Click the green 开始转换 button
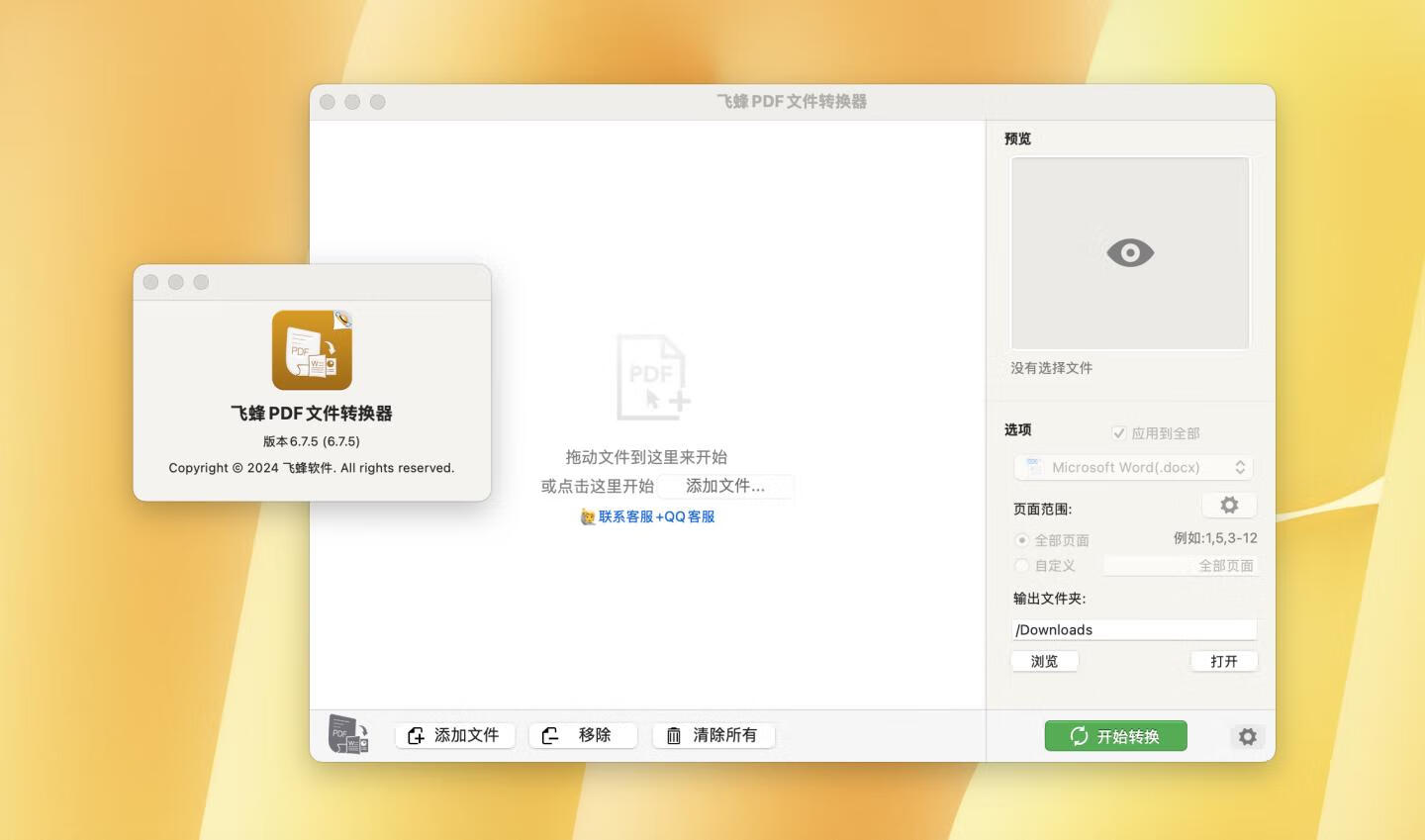The width and height of the screenshot is (1425, 840). click(x=1115, y=736)
